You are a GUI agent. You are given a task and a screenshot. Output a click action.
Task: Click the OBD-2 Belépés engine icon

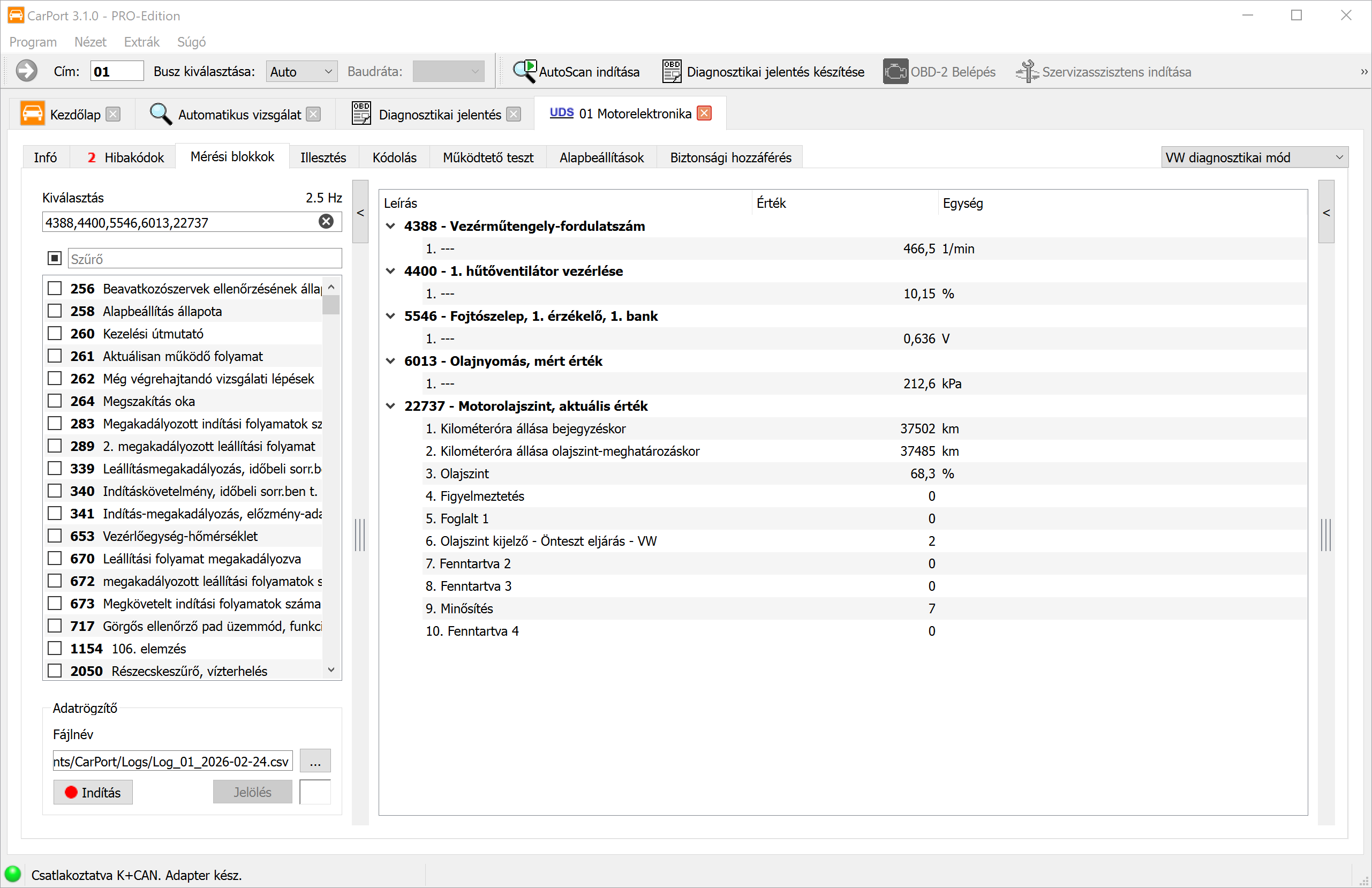coord(895,72)
